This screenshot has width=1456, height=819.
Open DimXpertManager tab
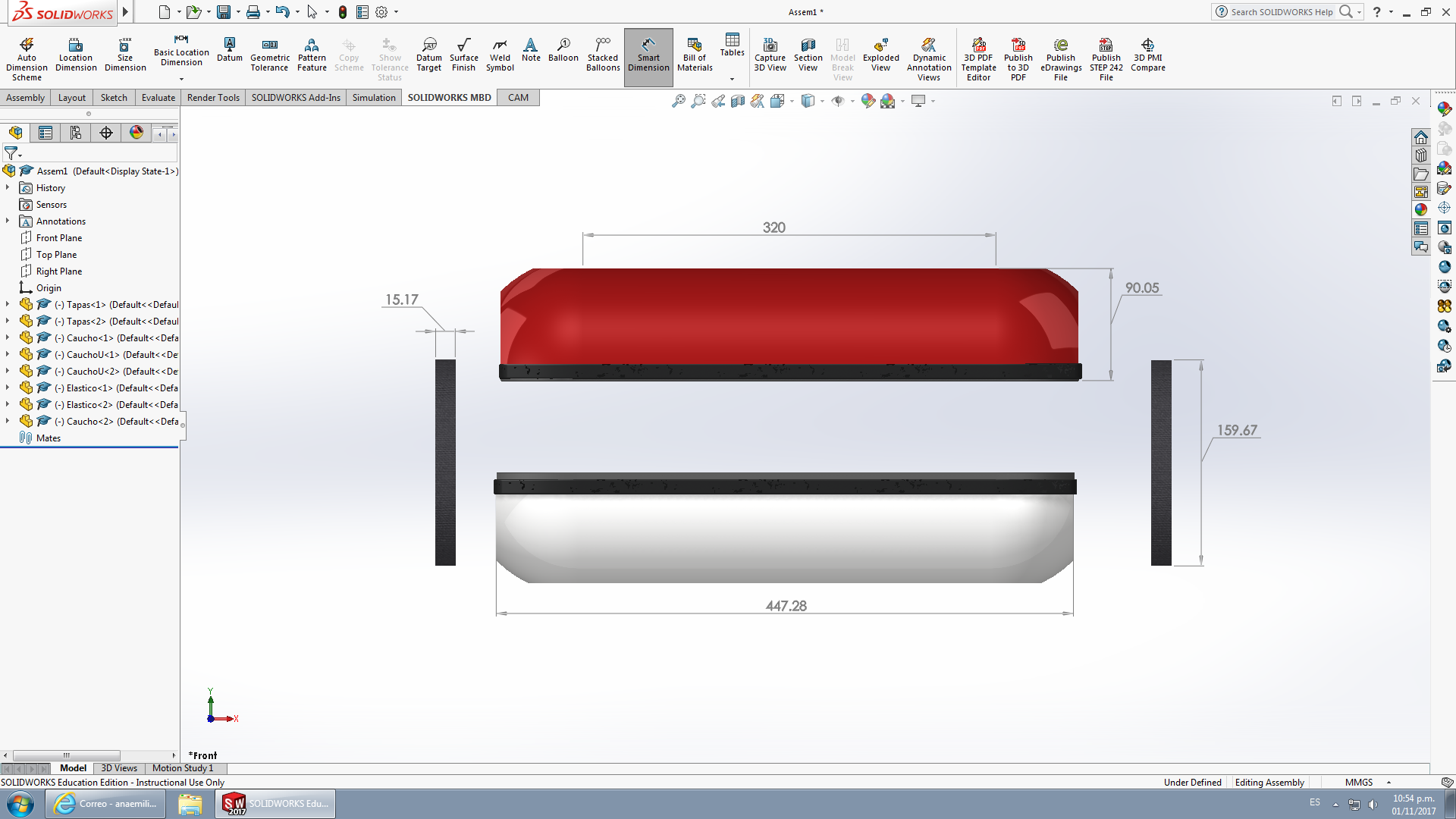(106, 133)
